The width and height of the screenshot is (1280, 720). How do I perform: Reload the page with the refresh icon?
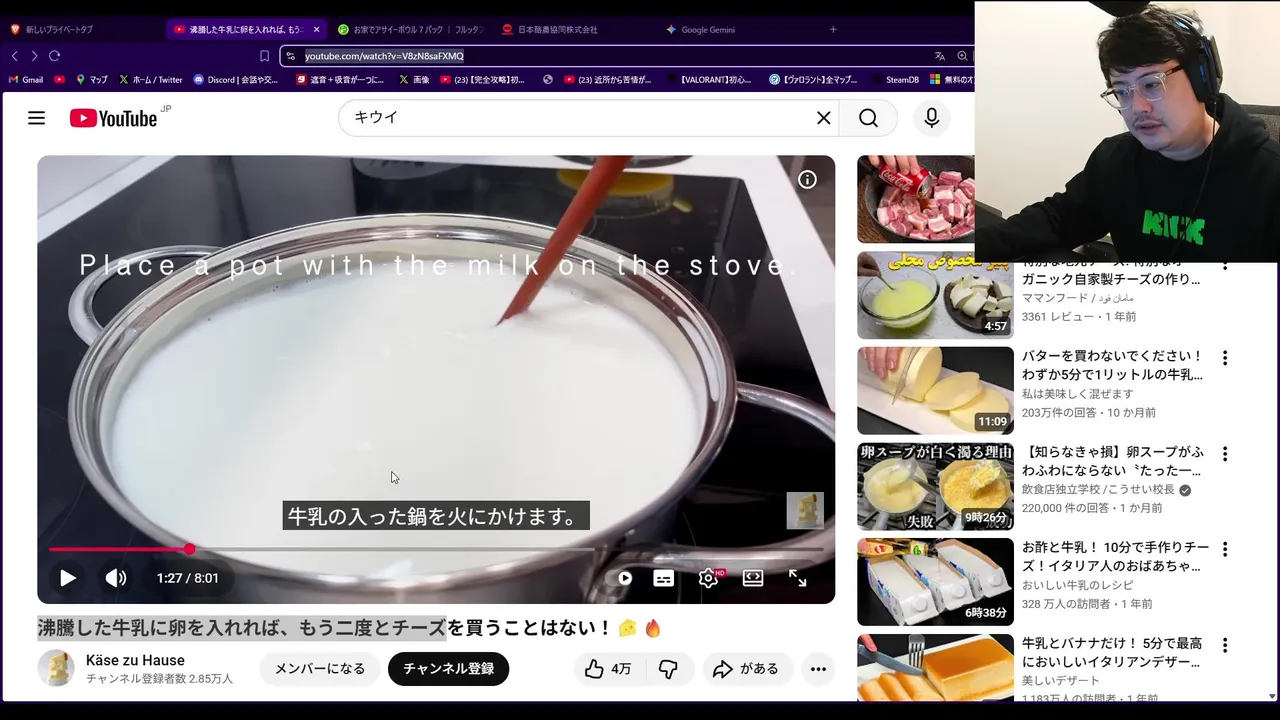[x=55, y=56]
